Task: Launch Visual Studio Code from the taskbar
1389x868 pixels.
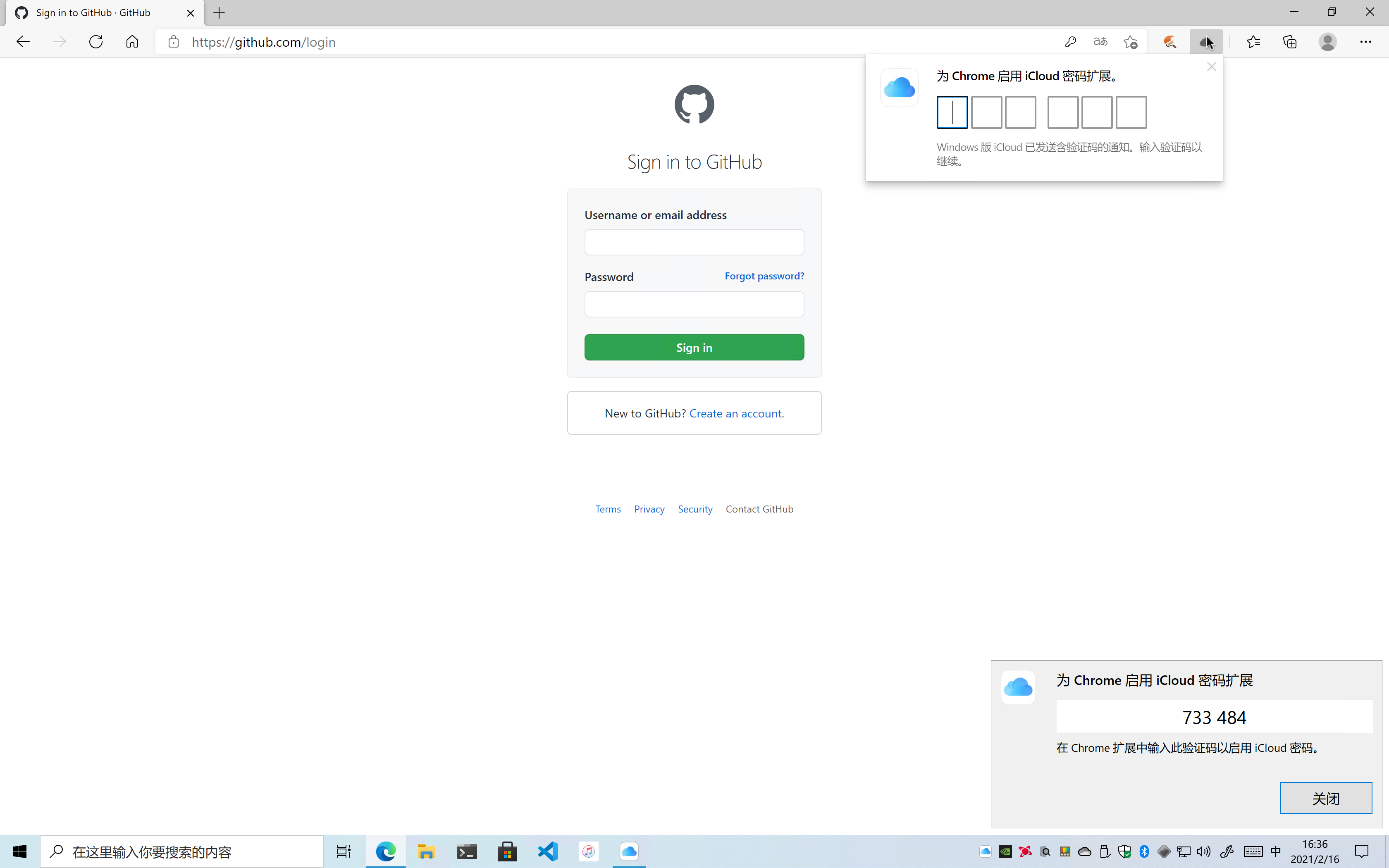Action: pyautogui.click(x=548, y=852)
